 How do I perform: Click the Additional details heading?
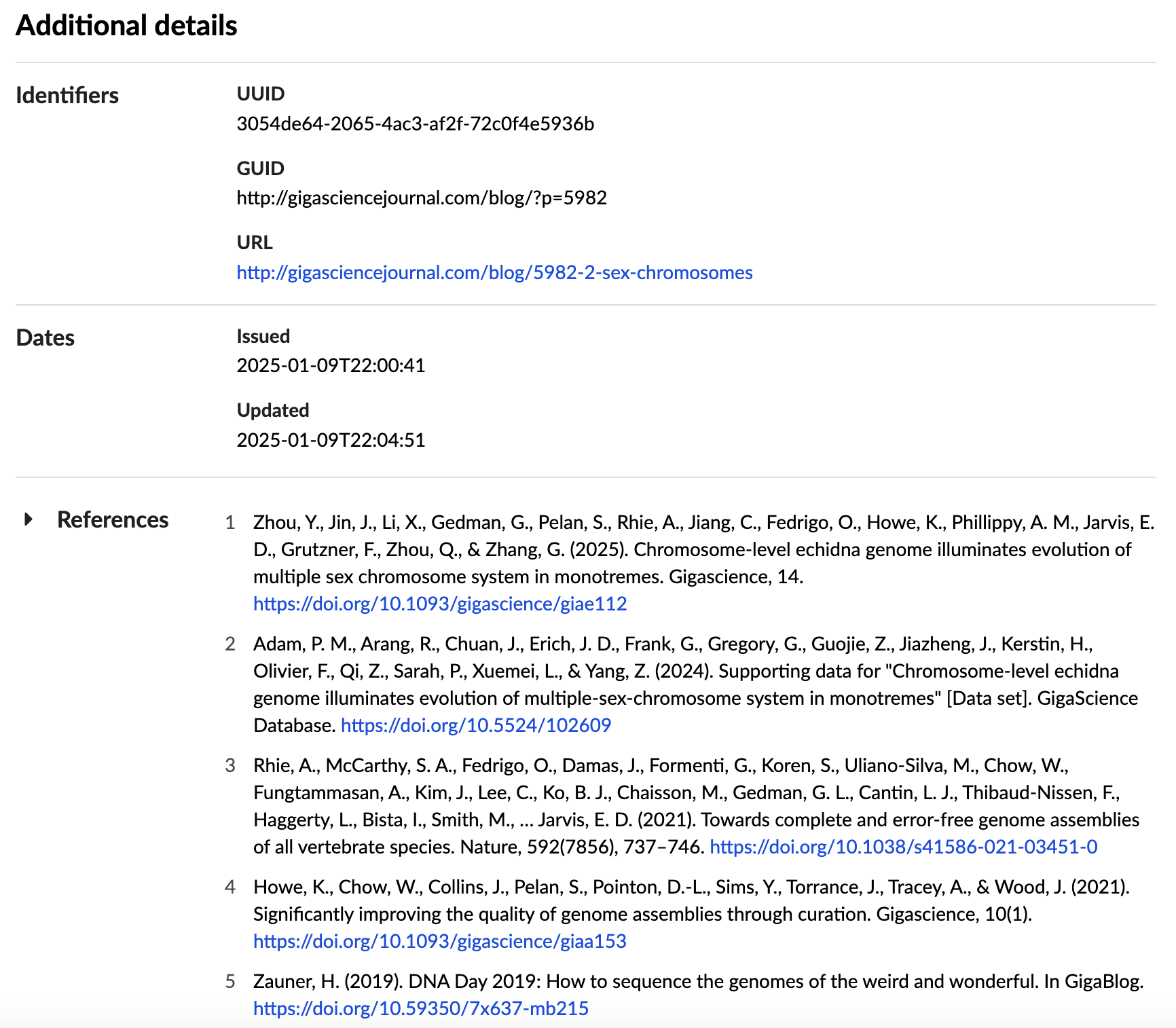coord(126,26)
